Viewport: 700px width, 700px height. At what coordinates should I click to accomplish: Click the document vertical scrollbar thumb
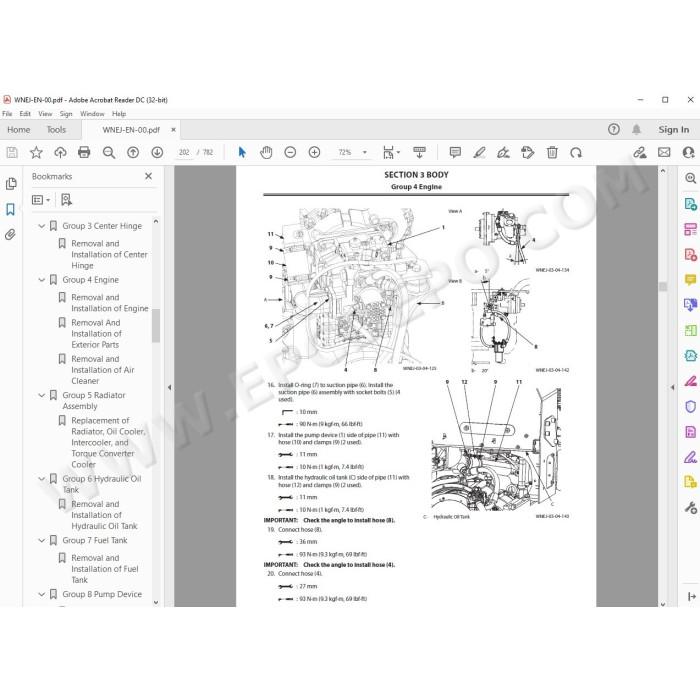(x=663, y=287)
